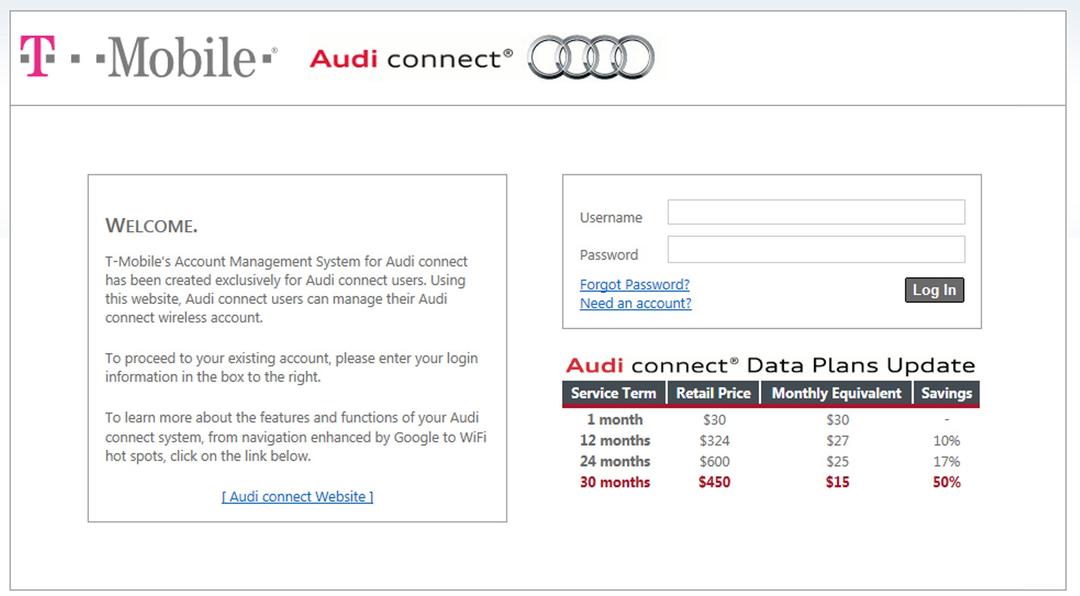Click the Retail Price column header
Image resolution: width=1080 pixels, height=596 pixels.
[713, 393]
